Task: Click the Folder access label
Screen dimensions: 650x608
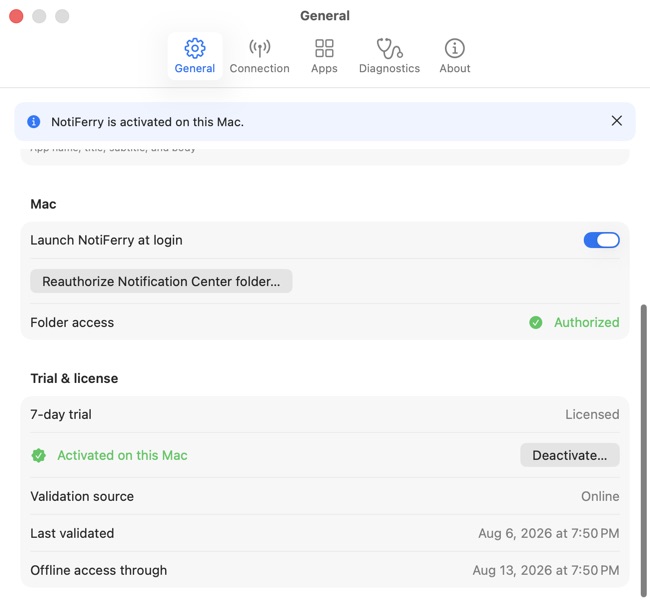Action: [x=72, y=322]
